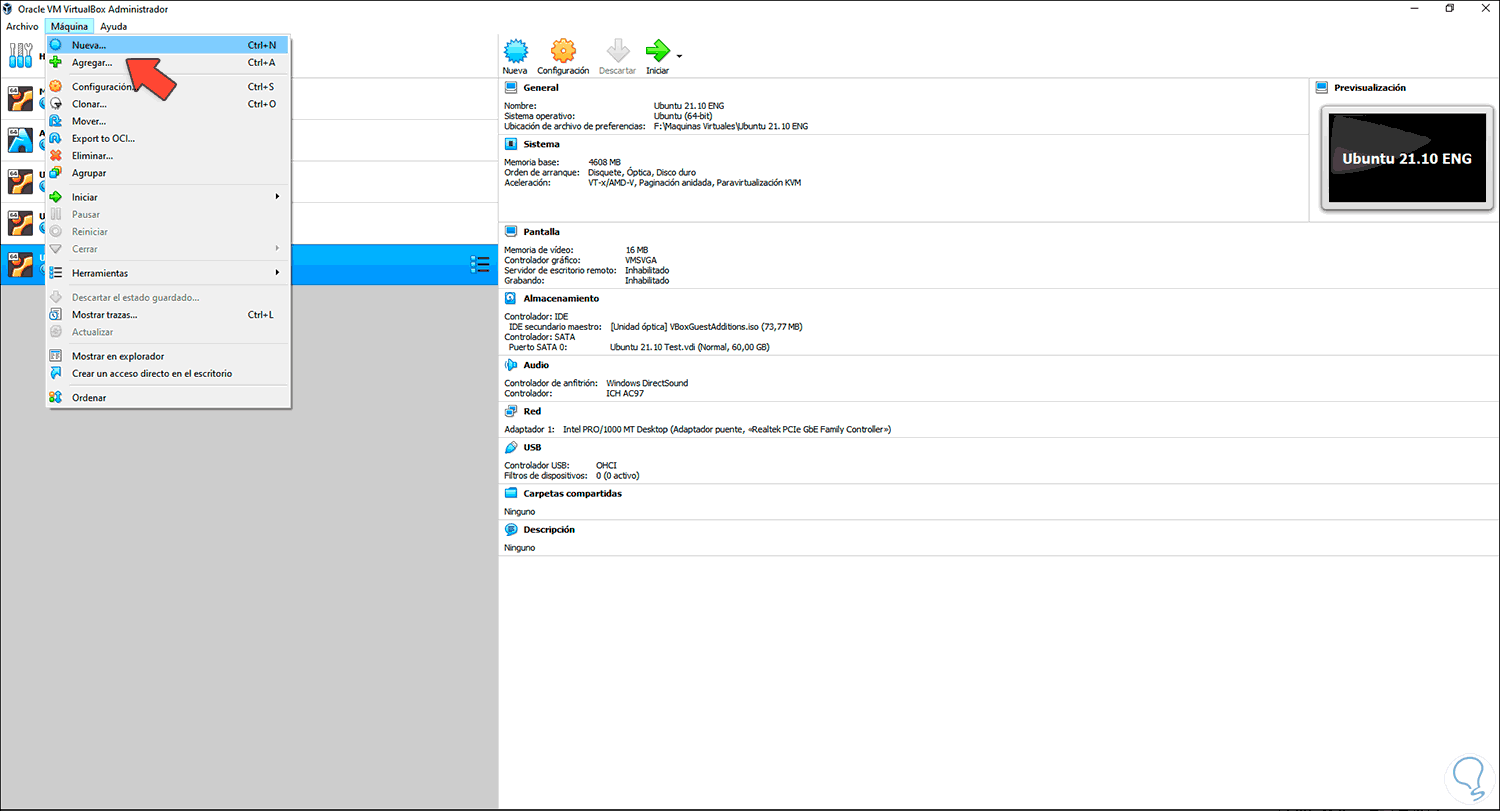Open the General section header
1500x811 pixels.
pyautogui.click(x=541, y=87)
